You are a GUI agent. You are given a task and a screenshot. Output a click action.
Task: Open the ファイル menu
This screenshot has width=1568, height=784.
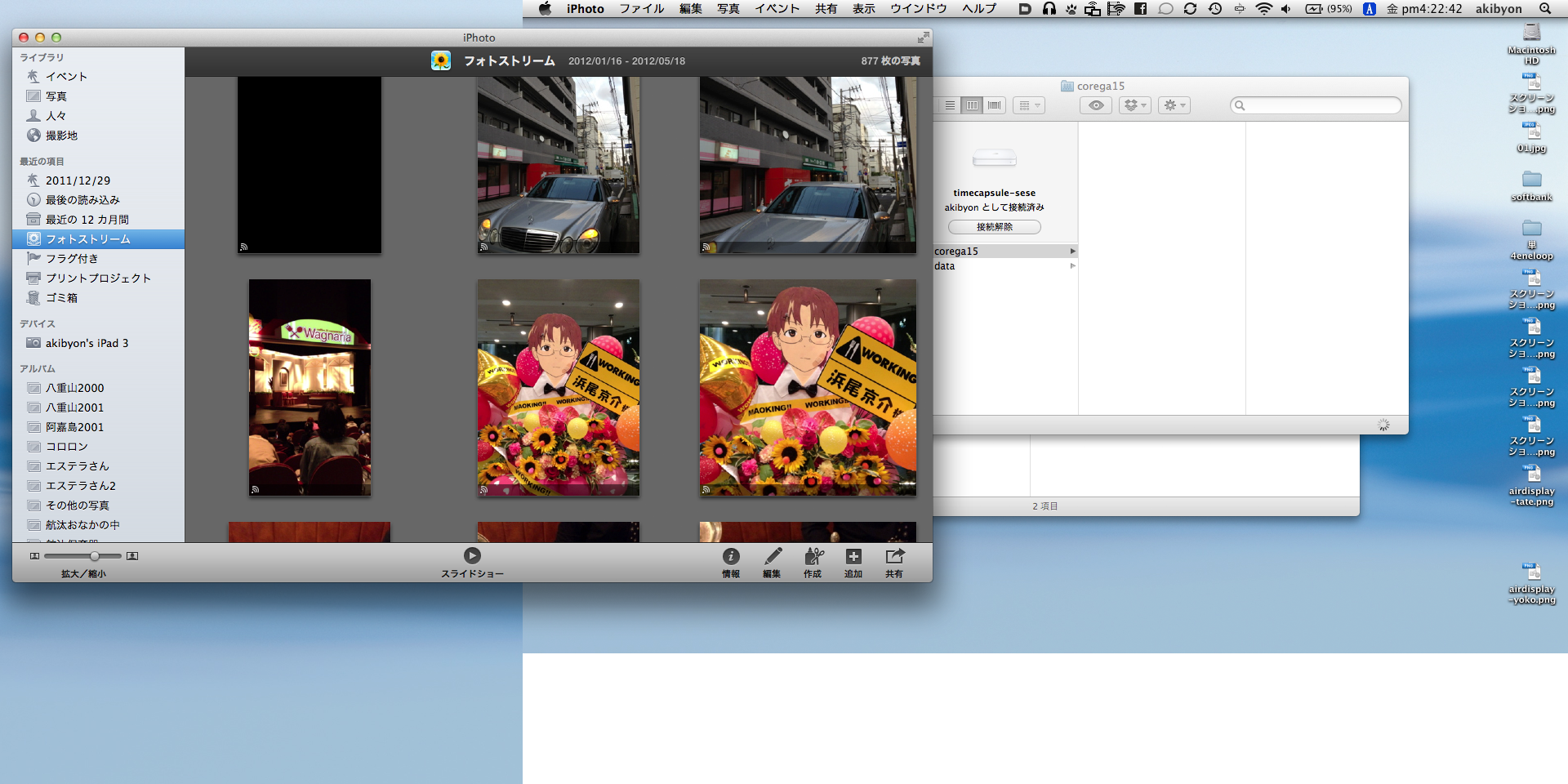point(641,9)
